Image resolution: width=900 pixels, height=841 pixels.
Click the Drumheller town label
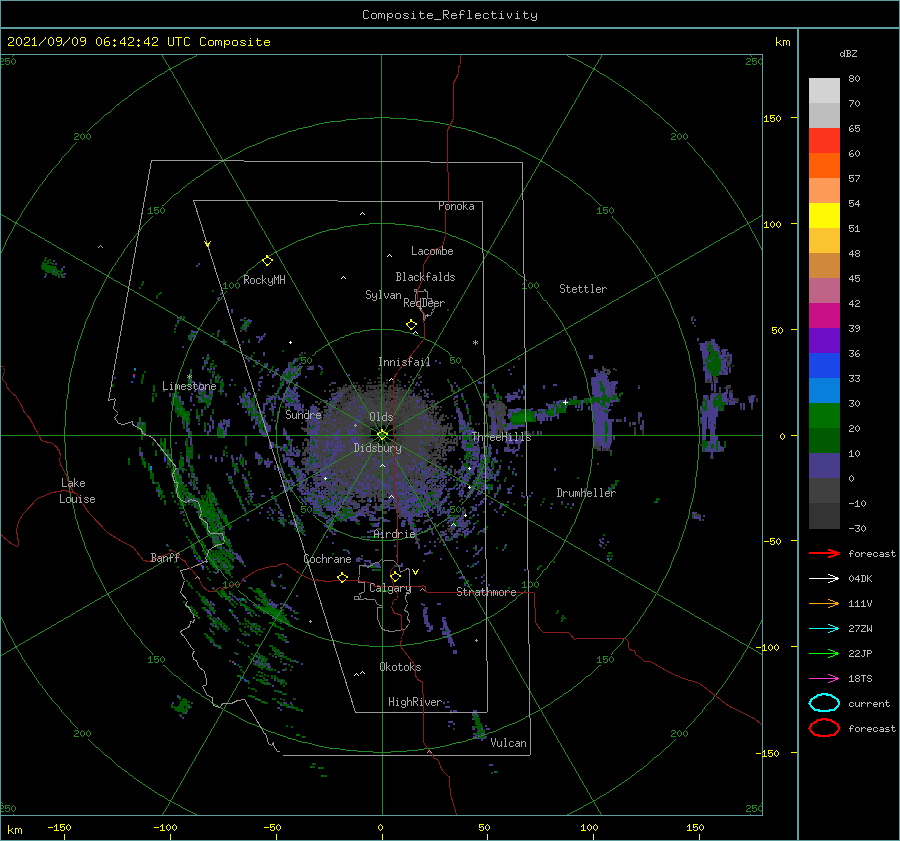pos(586,493)
